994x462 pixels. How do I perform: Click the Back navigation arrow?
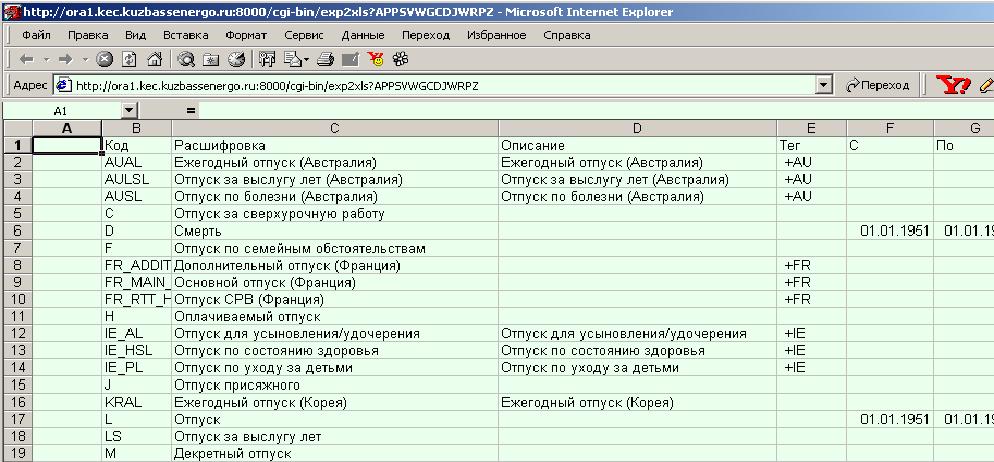click(x=27, y=60)
